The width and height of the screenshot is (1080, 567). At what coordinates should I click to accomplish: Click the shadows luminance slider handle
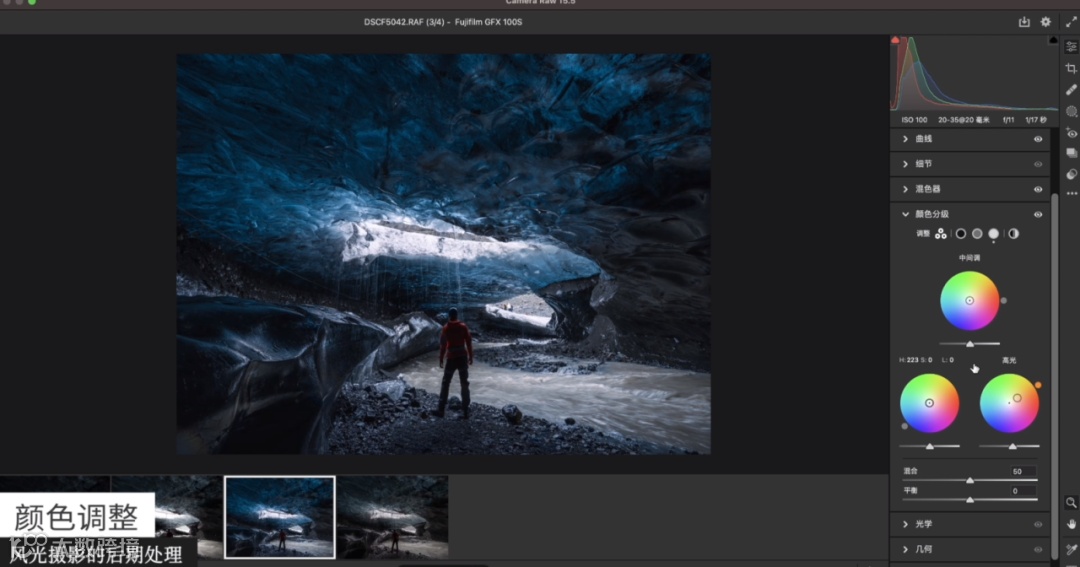(930, 446)
